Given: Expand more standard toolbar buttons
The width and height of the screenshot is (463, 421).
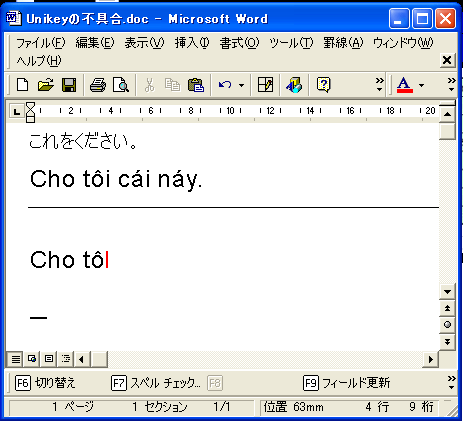Looking at the screenshot, I should point(379,85).
